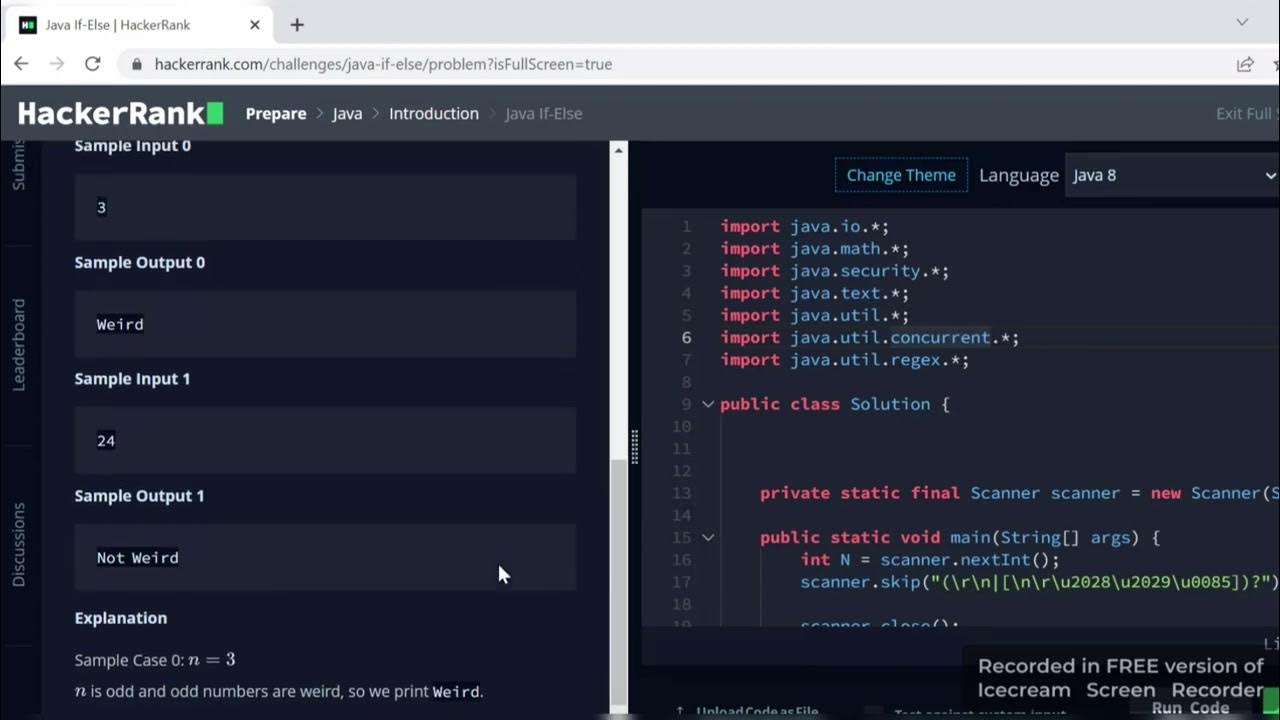Click the problem pane scroll-up arrow
Viewport: 1280px width, 720px height.
pos(618,150)
